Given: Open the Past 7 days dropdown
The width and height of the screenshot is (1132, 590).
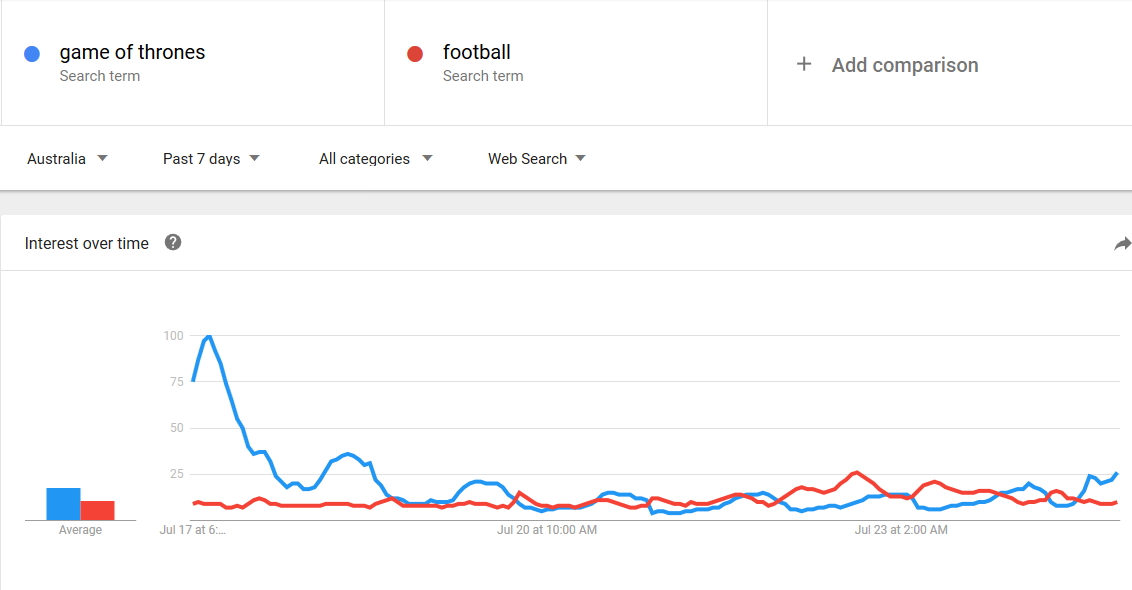Looking at the screenshot, I should tap(211, 159).
